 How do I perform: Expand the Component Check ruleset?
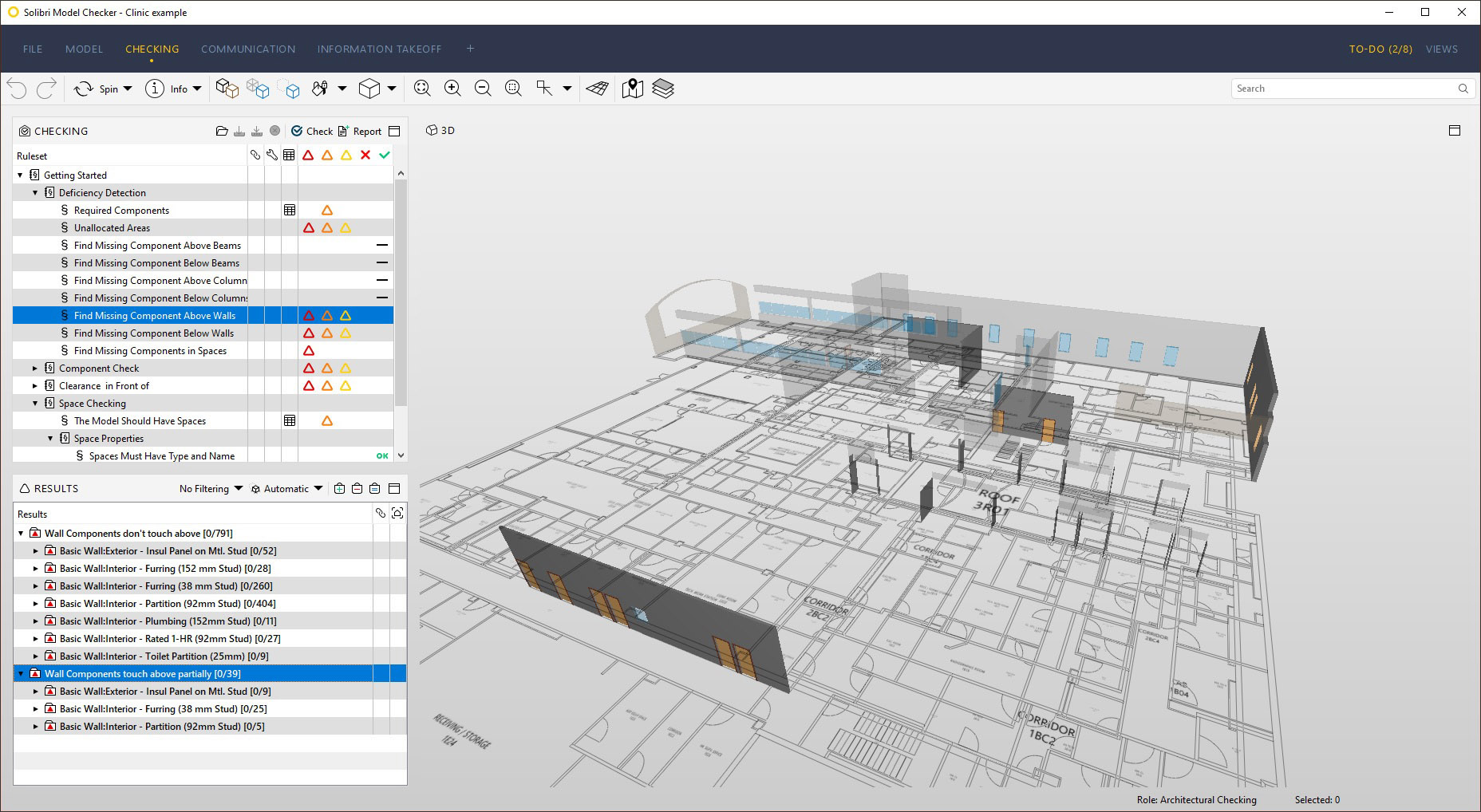(35, 369)
